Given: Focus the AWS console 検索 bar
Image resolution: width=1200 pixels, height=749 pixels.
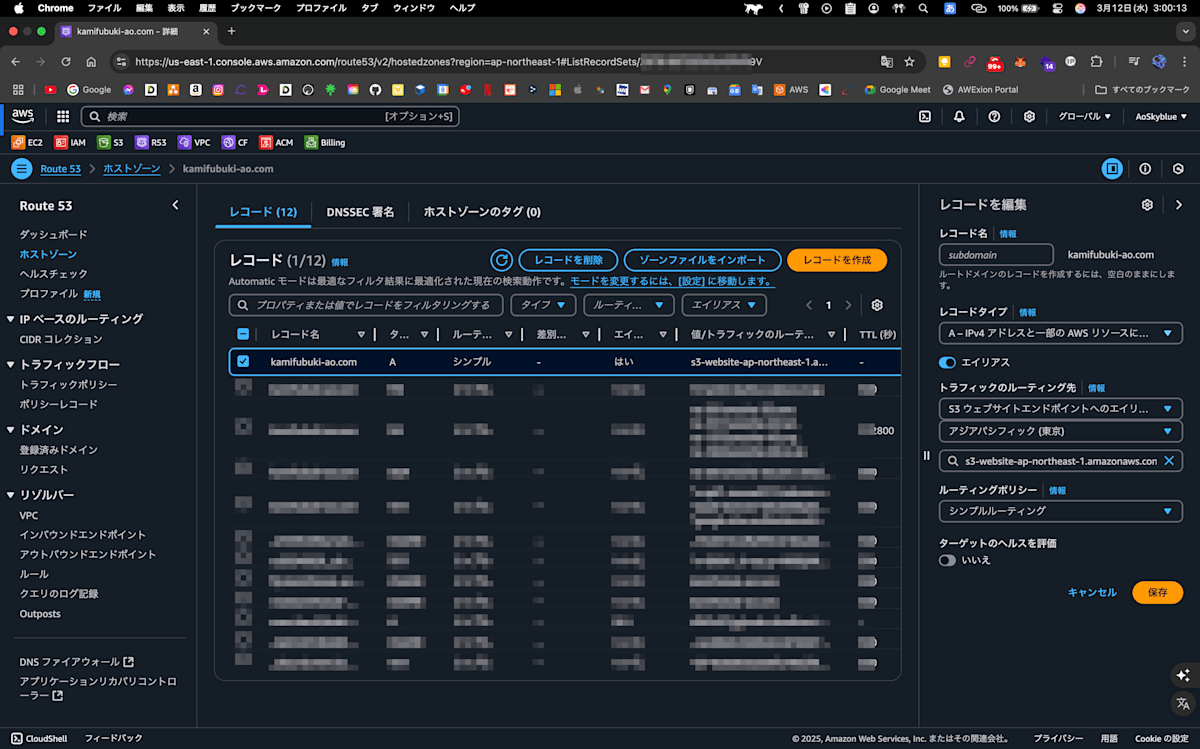Looking at the screenshot, I should [x=270, y=116].
